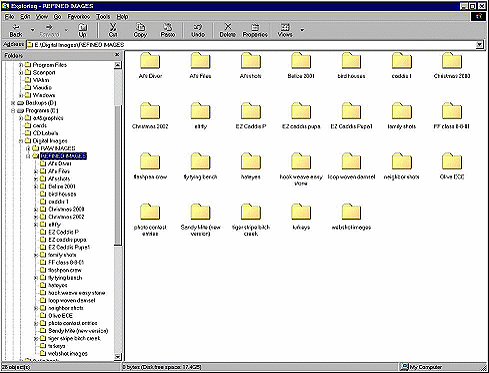Click the Folders tree scrollbar up arrow
The width and height of the screenshot is (489, 373).
click(x=118, y=65)
